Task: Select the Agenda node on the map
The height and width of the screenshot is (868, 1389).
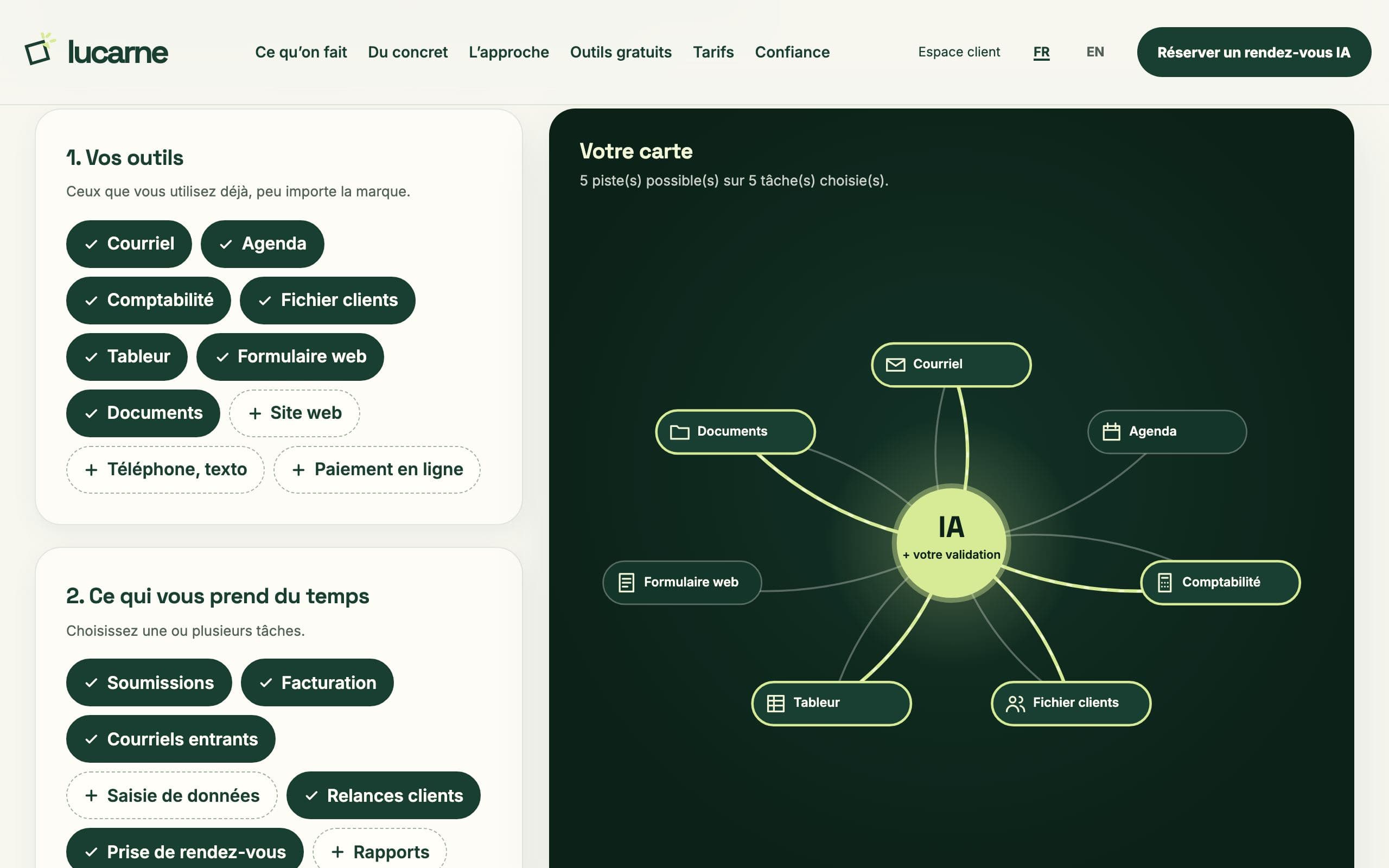Action: coord(1167,432)
